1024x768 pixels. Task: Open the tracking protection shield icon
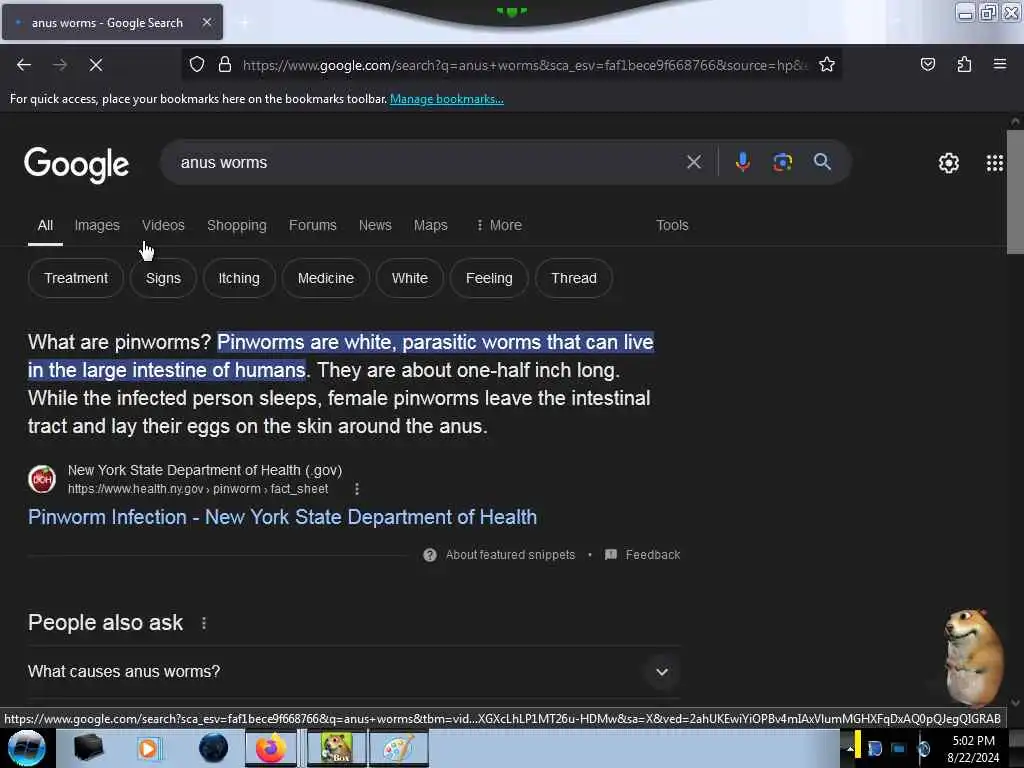[x=197, y=65]
